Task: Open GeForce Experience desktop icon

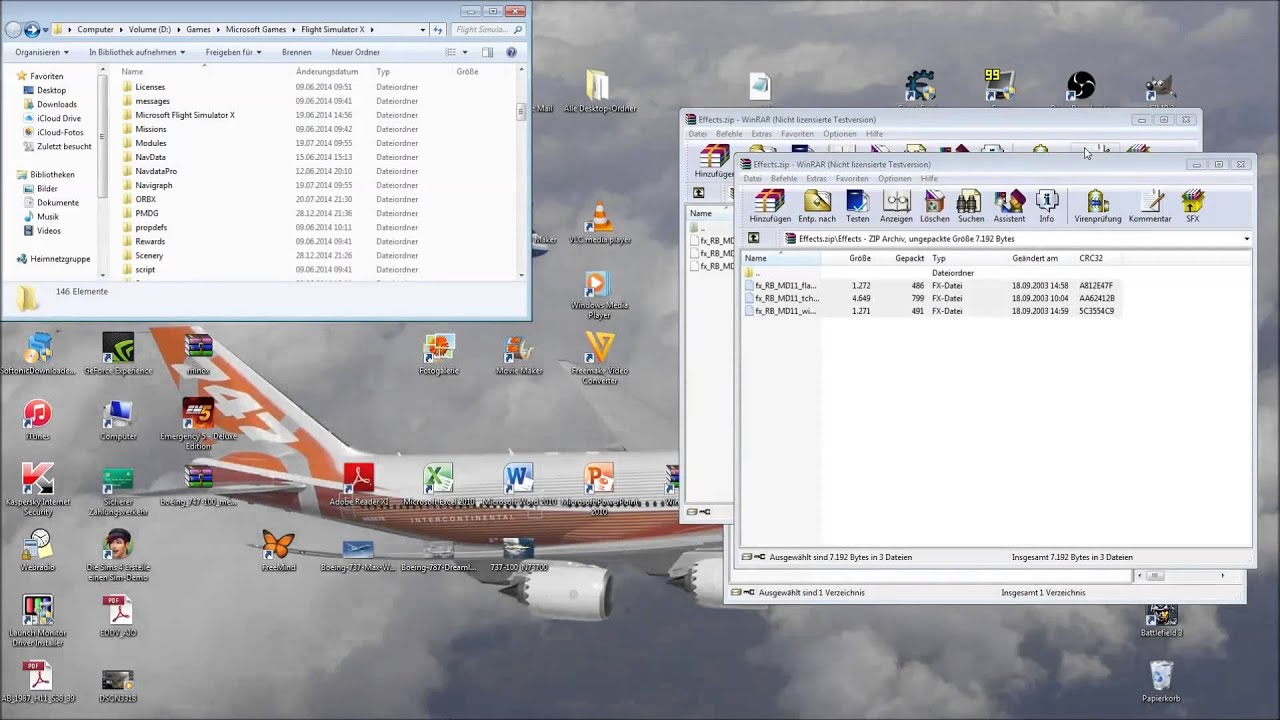Action: click(x=118, y=354)
